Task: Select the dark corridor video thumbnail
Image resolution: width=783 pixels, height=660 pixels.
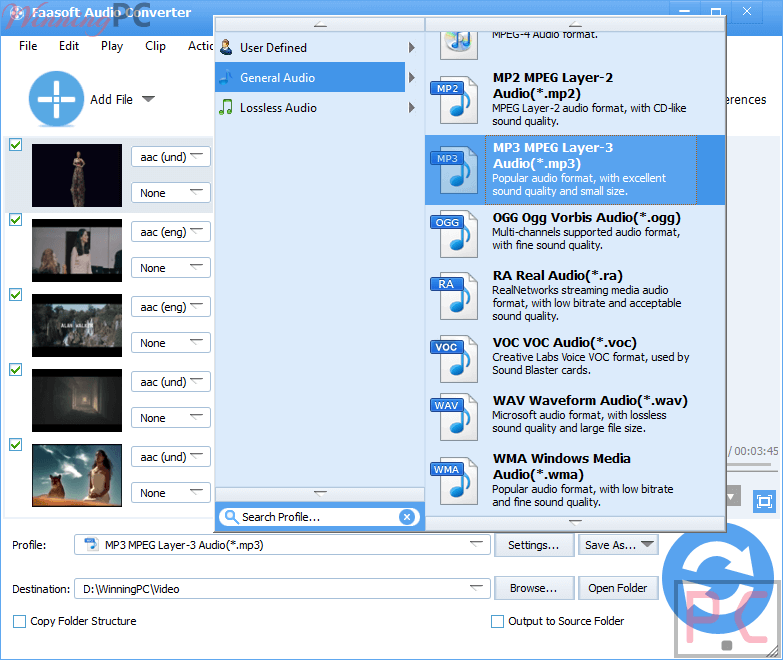Action: coord(77,400)
